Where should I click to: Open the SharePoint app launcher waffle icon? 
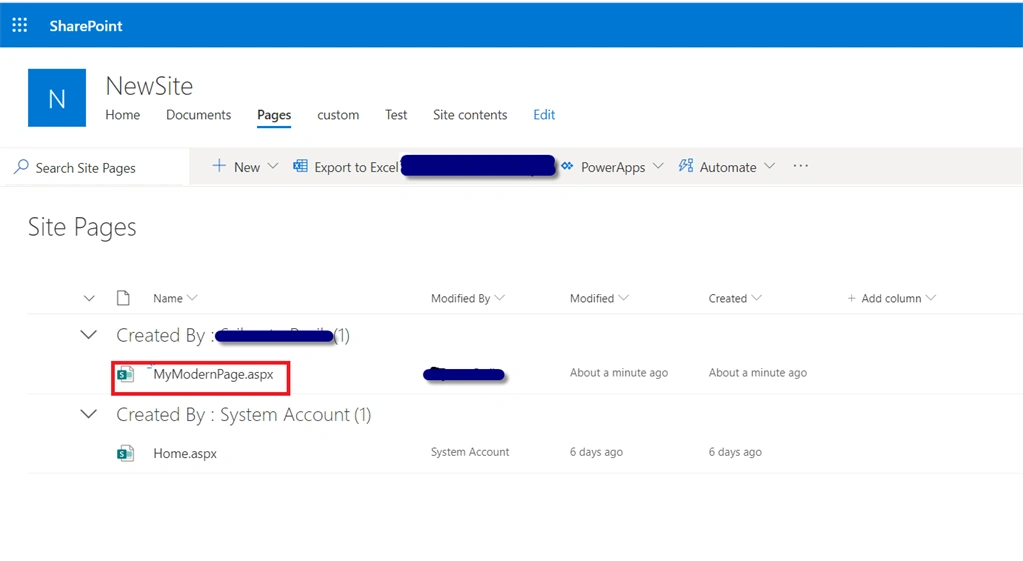click(20, 25)
